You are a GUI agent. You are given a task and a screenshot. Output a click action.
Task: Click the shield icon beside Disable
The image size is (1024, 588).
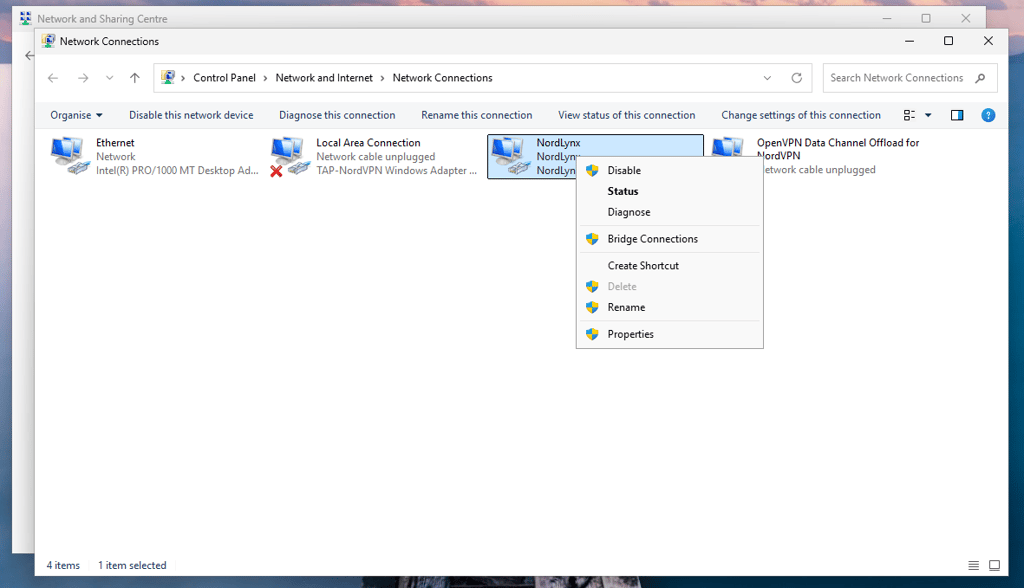[592, 171]
